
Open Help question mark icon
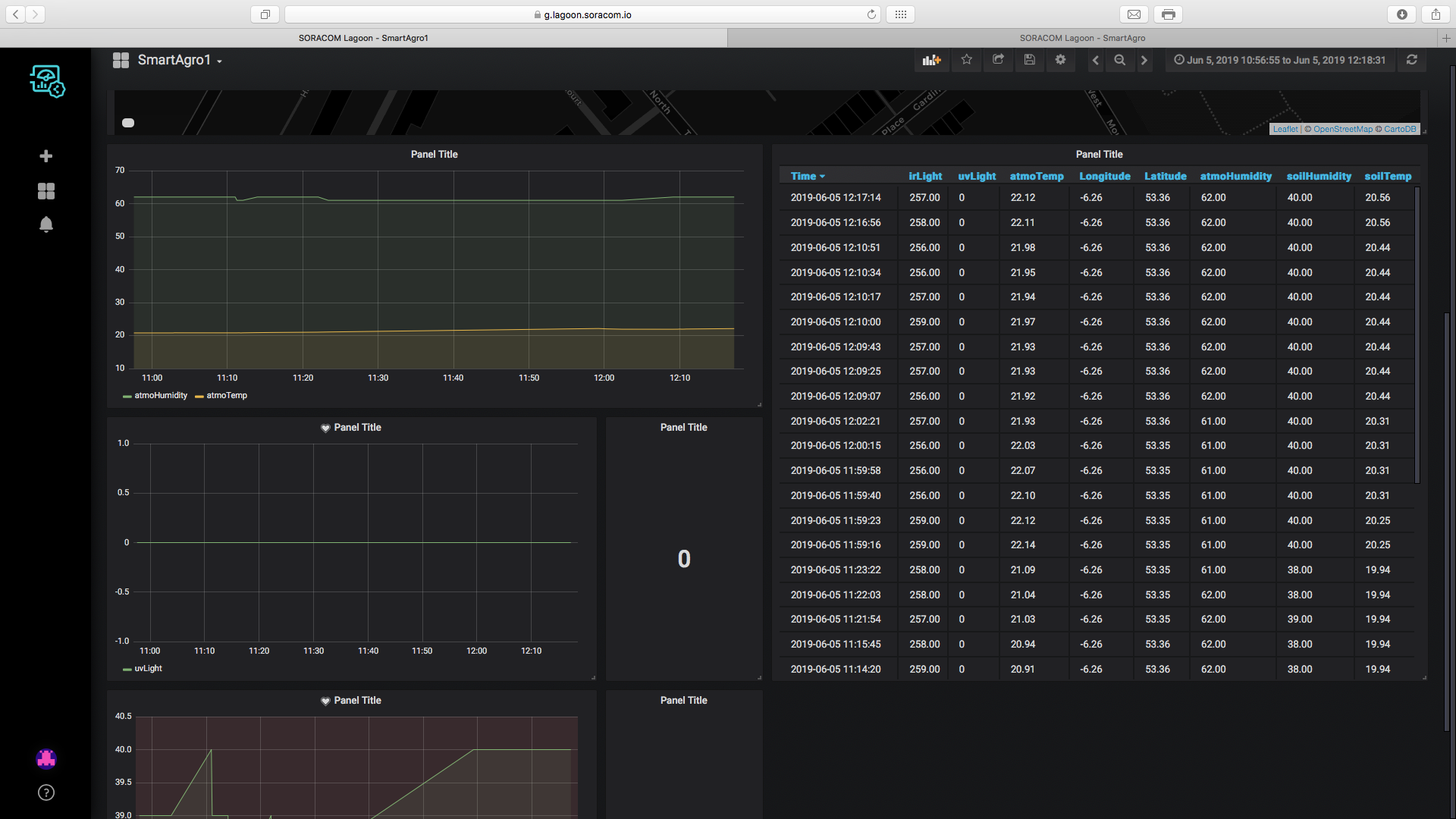tap(46, 792)
